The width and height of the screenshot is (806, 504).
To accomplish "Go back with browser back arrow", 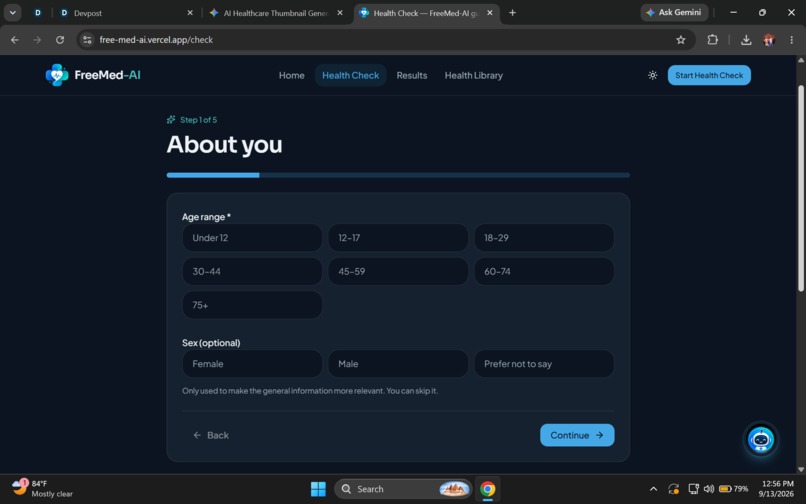I will [15, 40].
